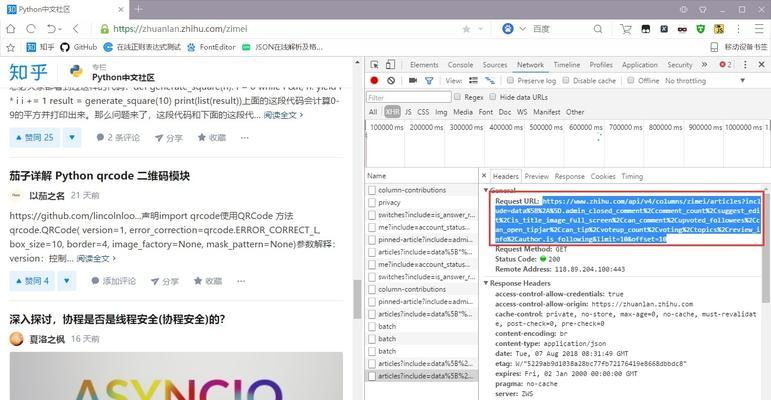Open article 茄子详解 Python qrcode 二维码模块
Screen dimensions: 771x400
[x=99, y=176]
